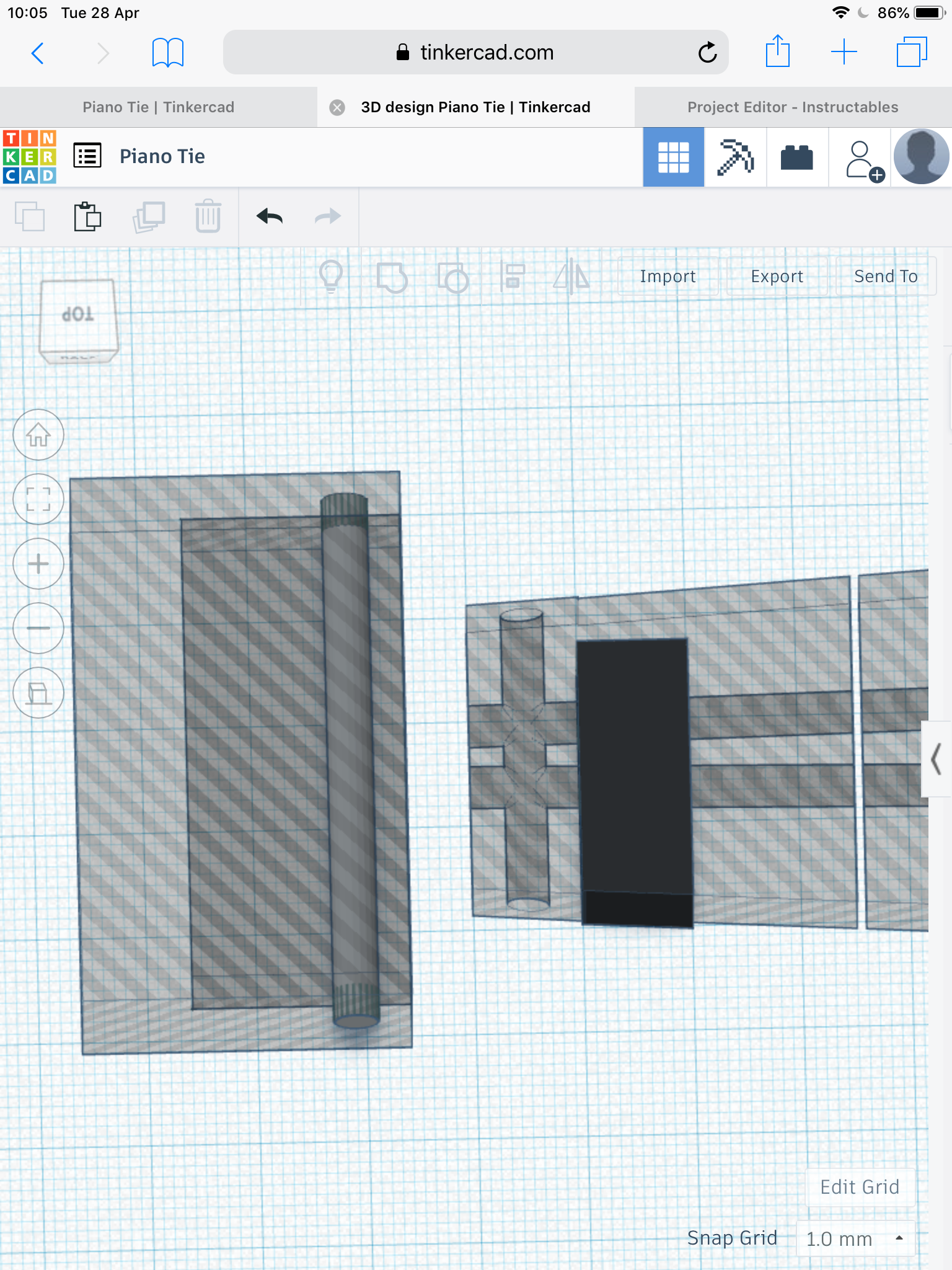Go forward in Safari browser
Image resolution: width=952 pixels, height=1270 pixels.
pyautogui.click(x=103, y=53)
